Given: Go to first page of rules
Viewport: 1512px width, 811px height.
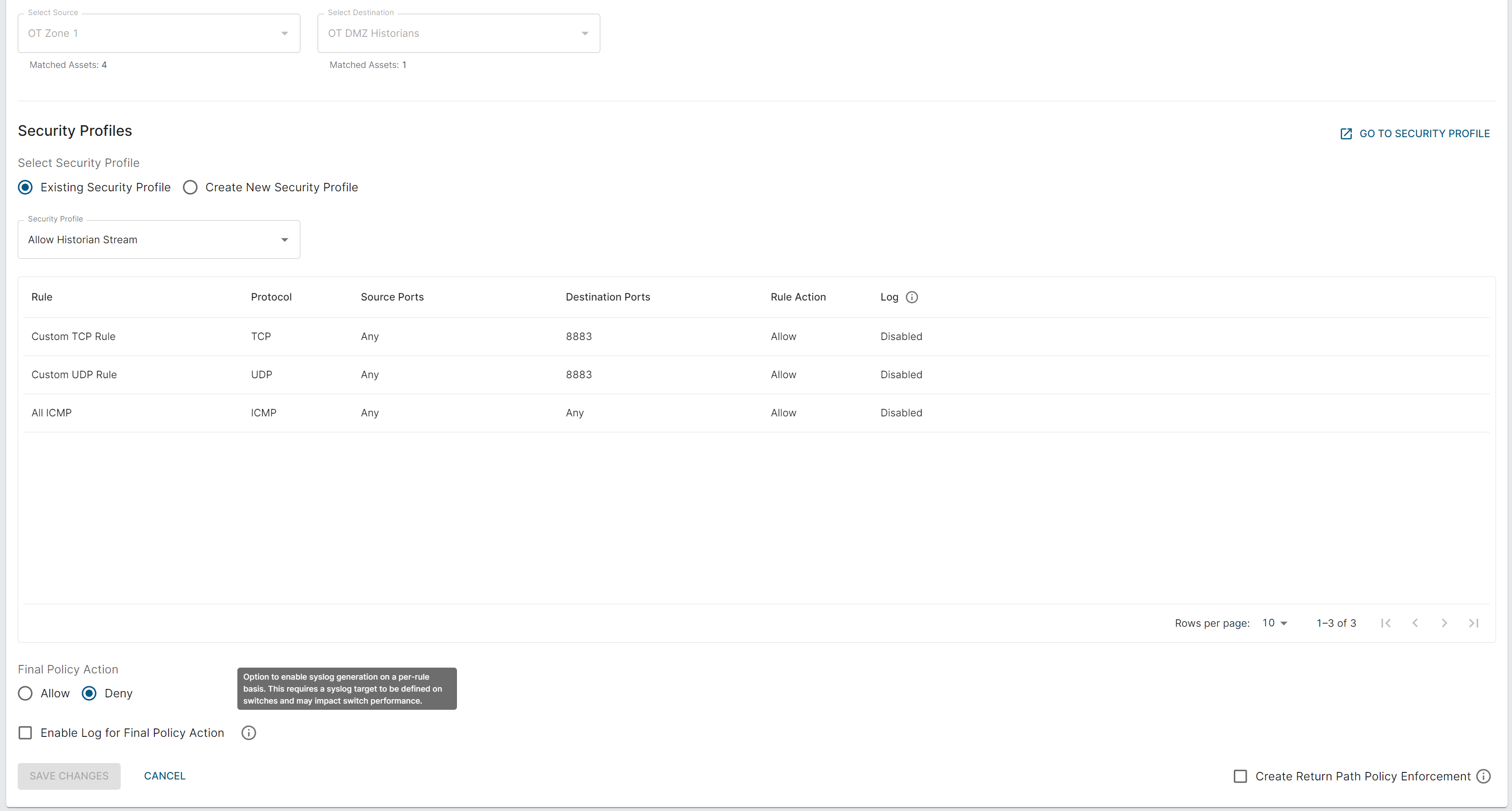Looking at the screenshot, I should 1386,623.
